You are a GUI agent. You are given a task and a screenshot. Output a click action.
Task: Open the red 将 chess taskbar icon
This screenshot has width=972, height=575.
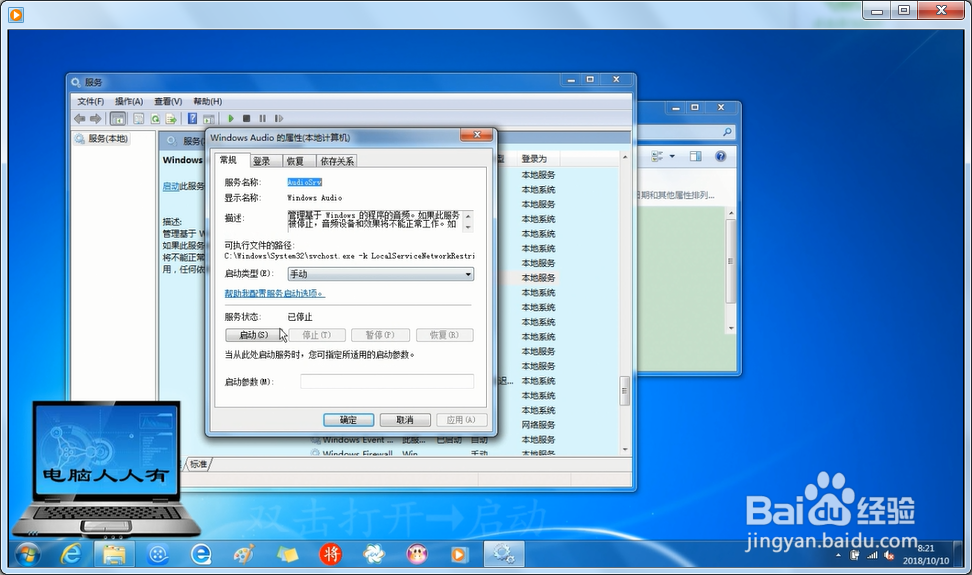click(x=331, y=554)
